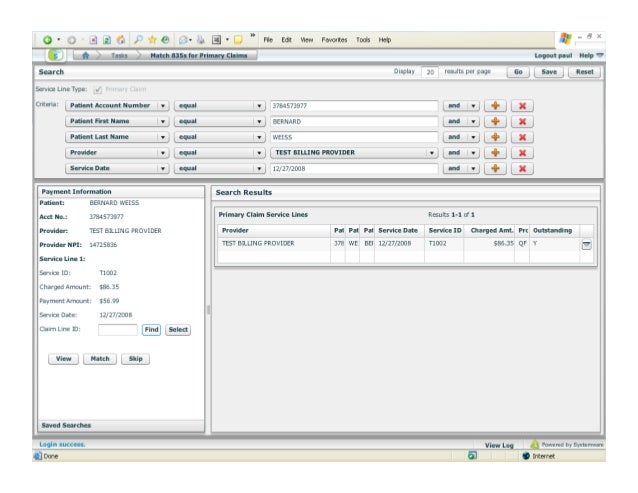
Task: Remove the Service Date criterion
Action: tap(522, 168)
